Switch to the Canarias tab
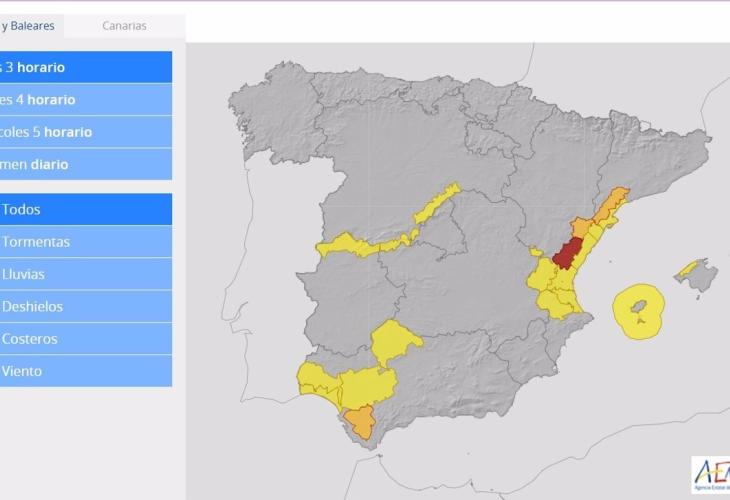Screen dimensions: 730x500 pos(124,26)
